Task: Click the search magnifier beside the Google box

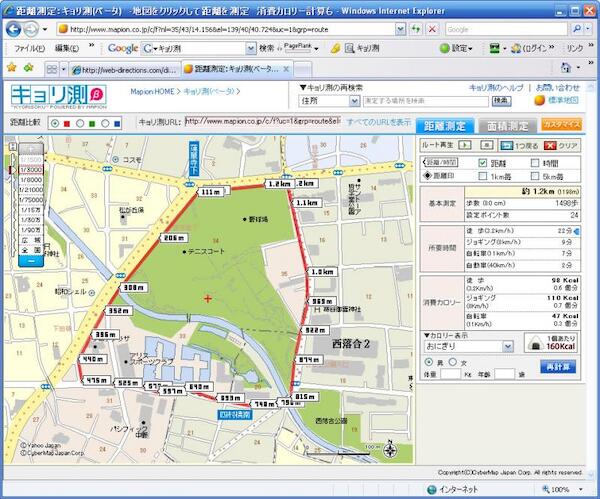Action: (577, 29)
